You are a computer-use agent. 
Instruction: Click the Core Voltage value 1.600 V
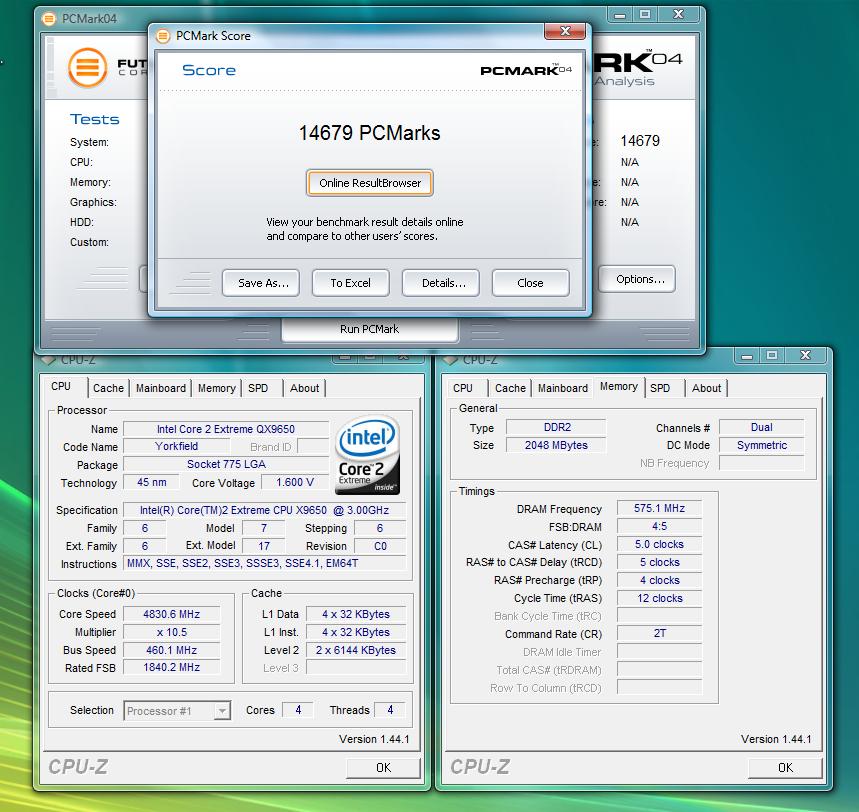click(x=295, y=482)
